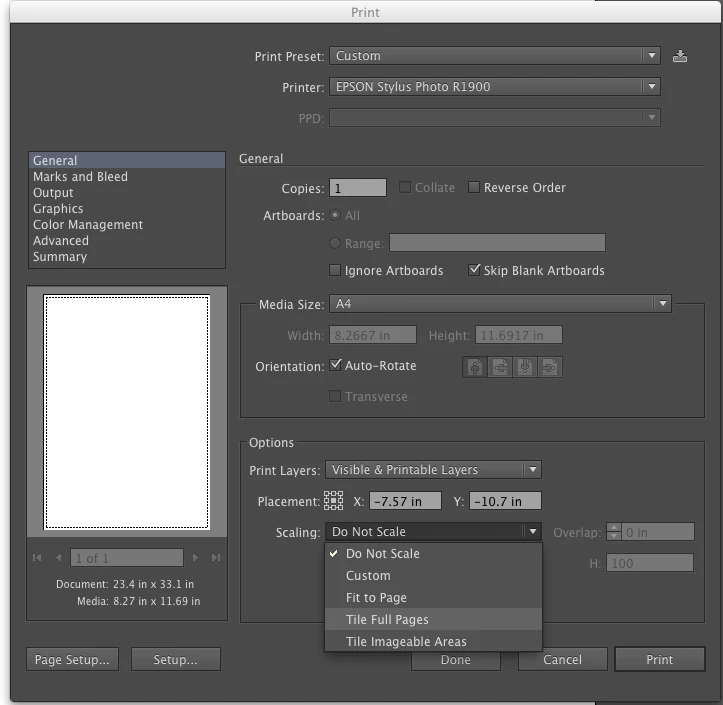Viewport: 723px width, 705px height.
Task: Click the Done button
Action: pos(456,660)
